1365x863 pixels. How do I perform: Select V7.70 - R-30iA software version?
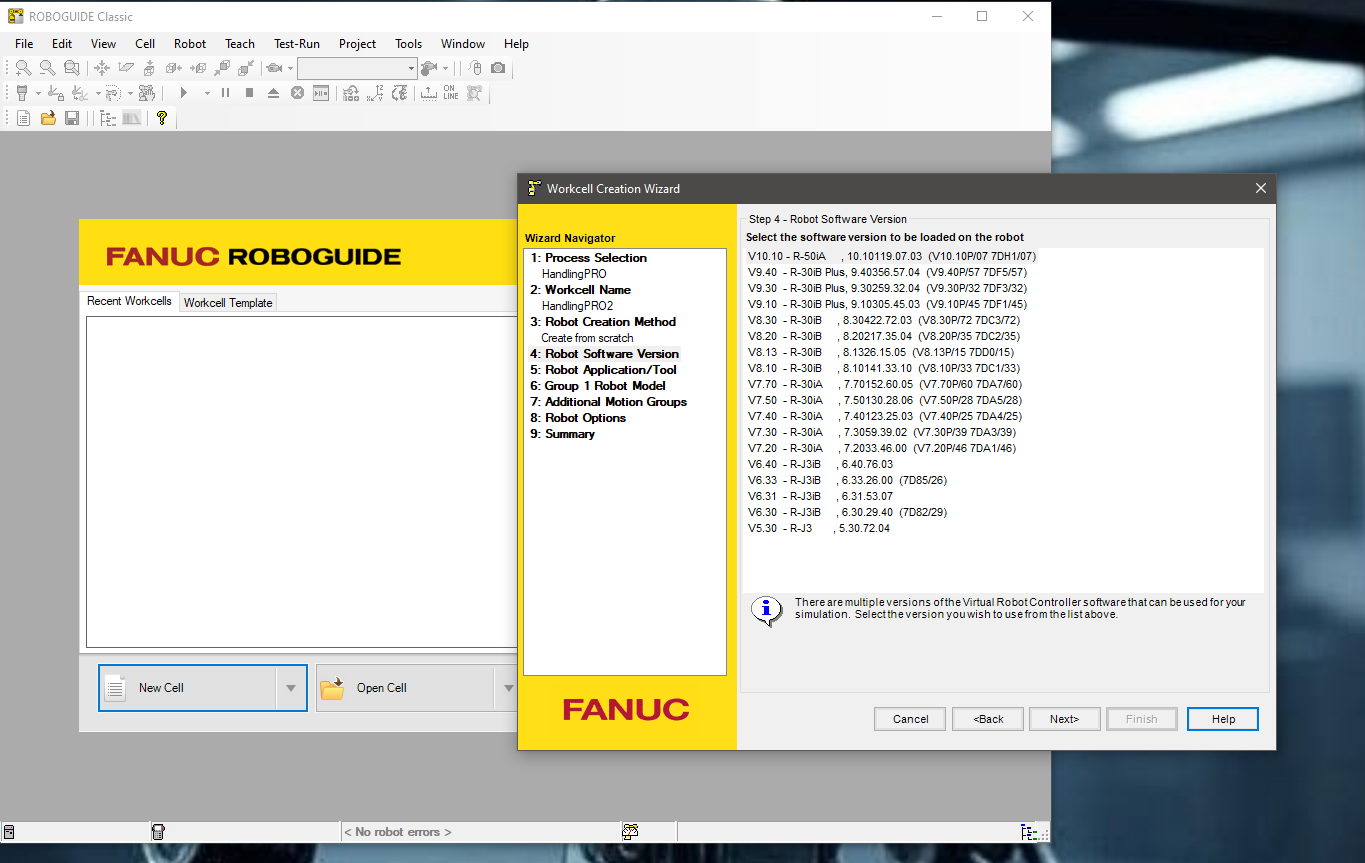coord(884,384)
